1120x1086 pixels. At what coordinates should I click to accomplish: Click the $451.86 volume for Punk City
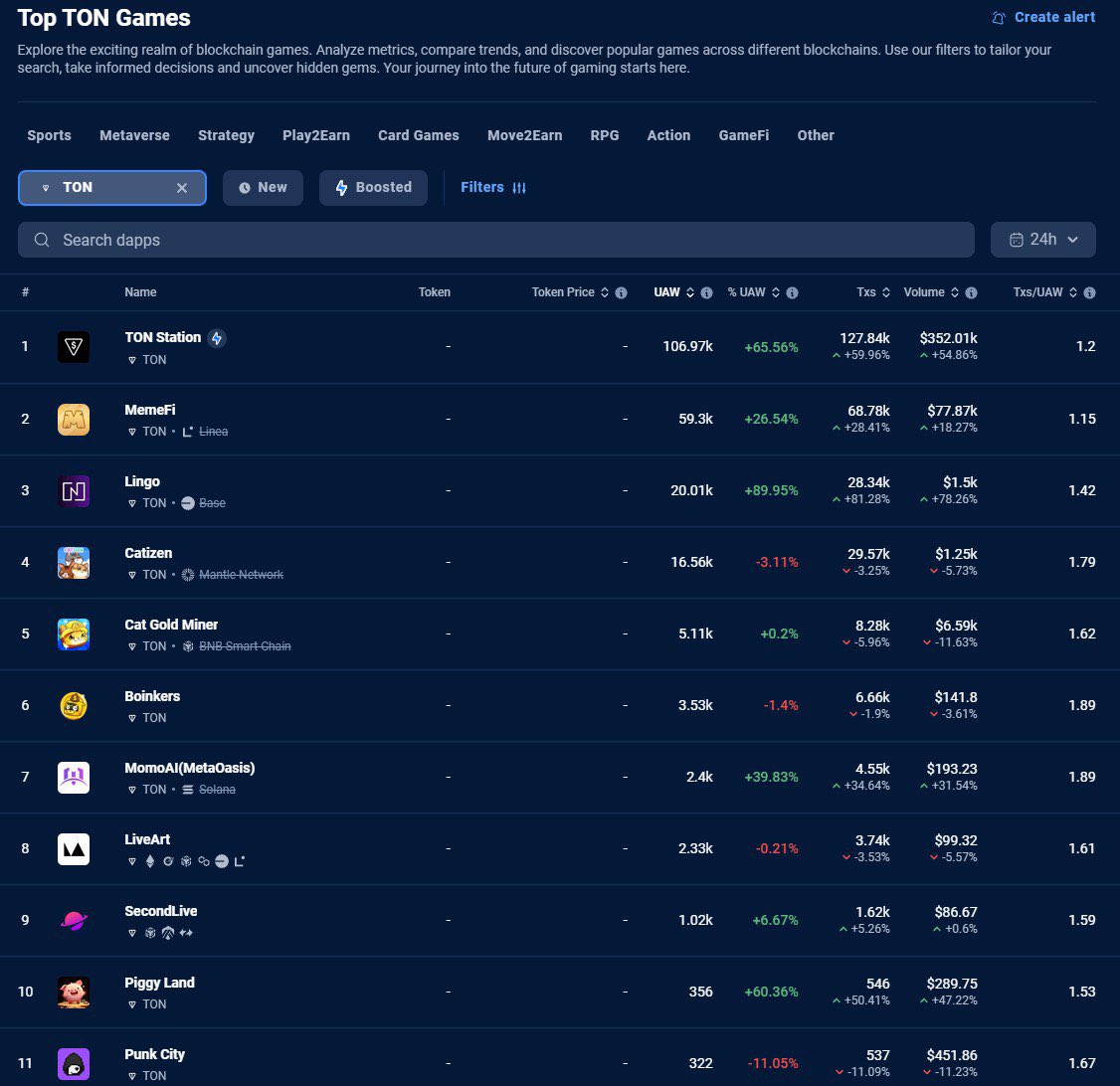tap(952, 1055)
